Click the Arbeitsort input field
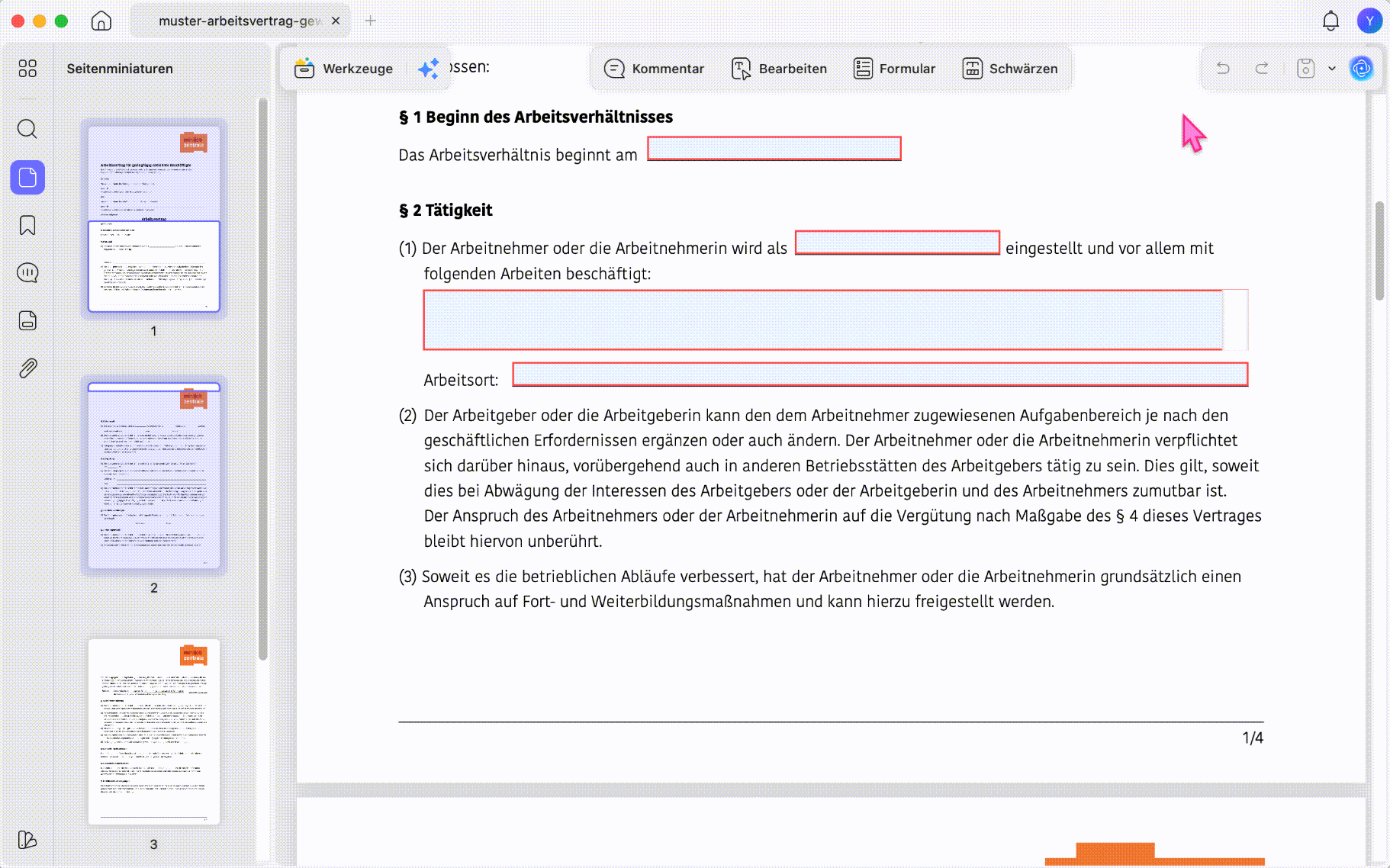The height and width of the screenshot is (868, 1390). point(880,375)
